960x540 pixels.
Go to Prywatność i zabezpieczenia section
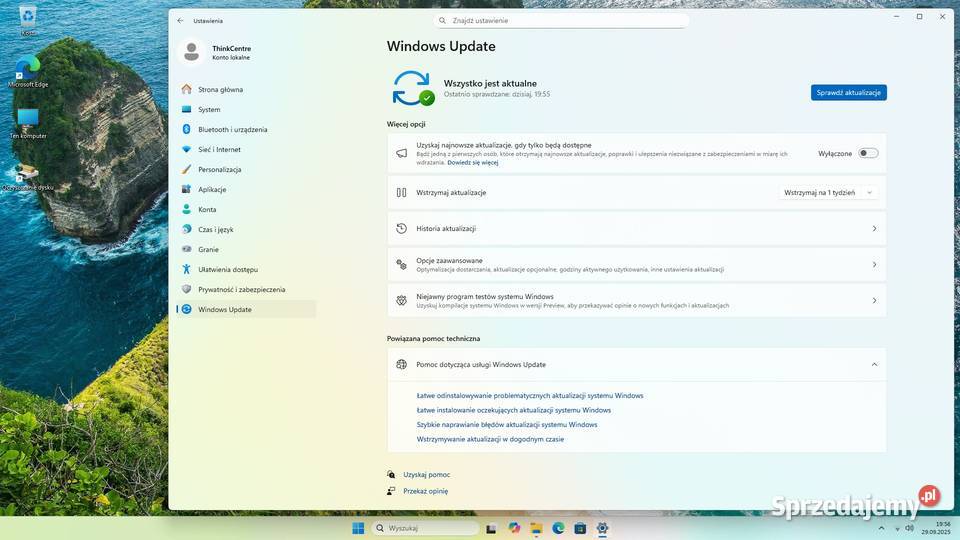(241, 289)
